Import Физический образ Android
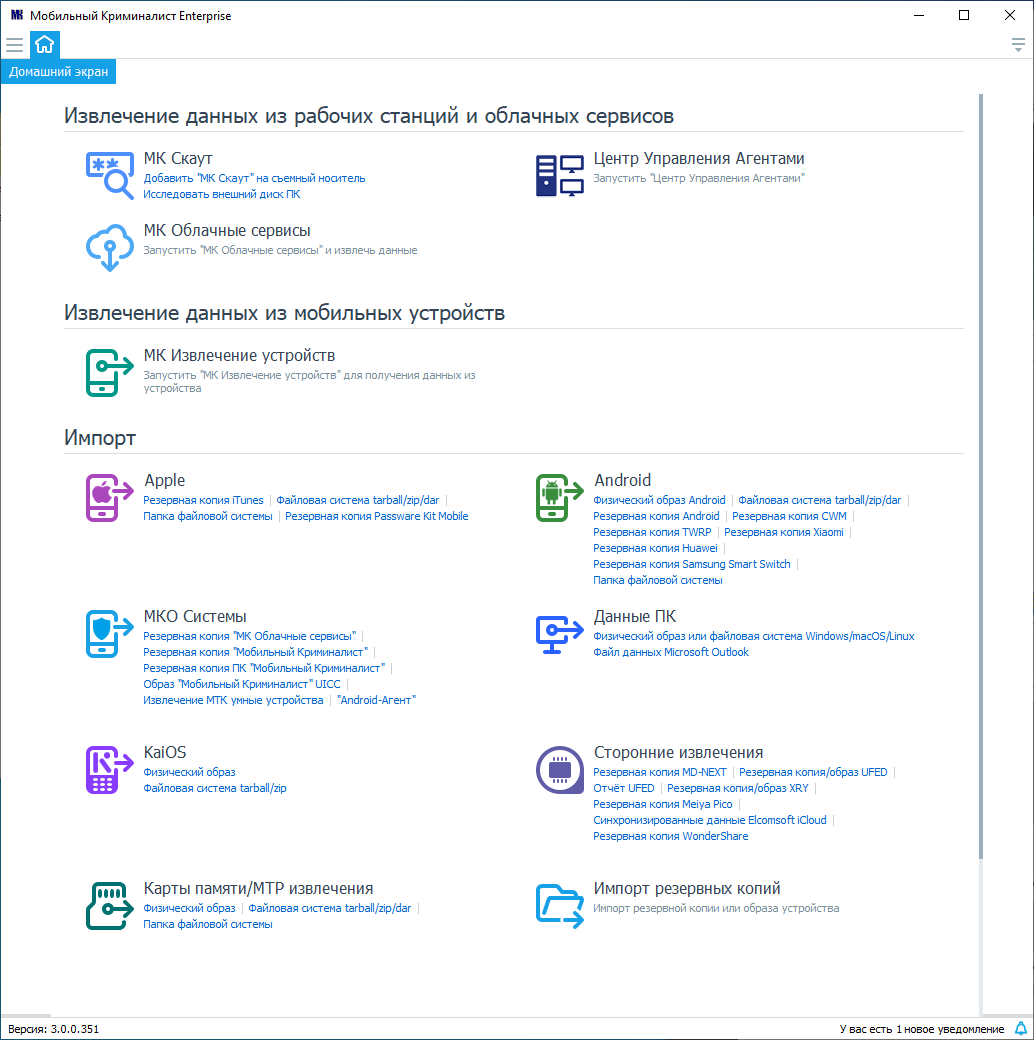 click(659, 500)
